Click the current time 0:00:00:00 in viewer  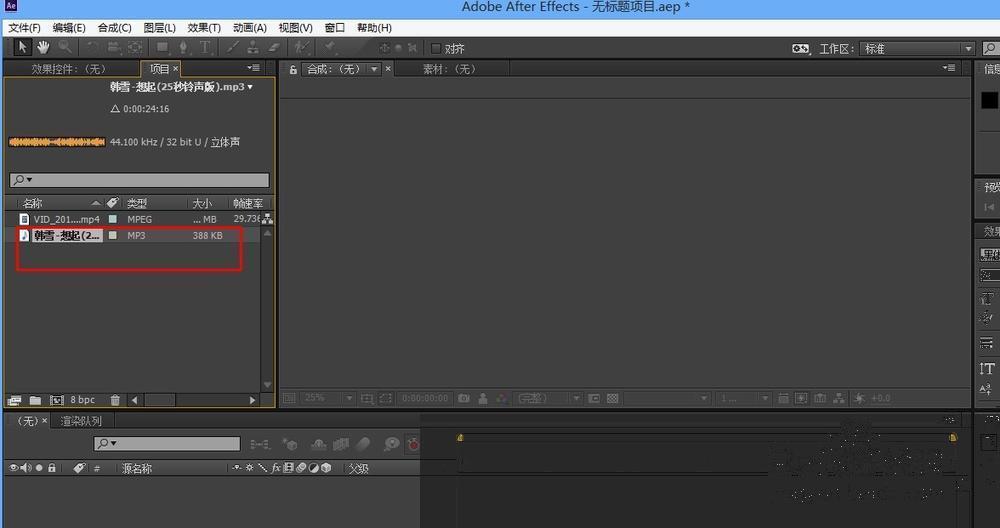pyautogui.click(x=425, y=398)
